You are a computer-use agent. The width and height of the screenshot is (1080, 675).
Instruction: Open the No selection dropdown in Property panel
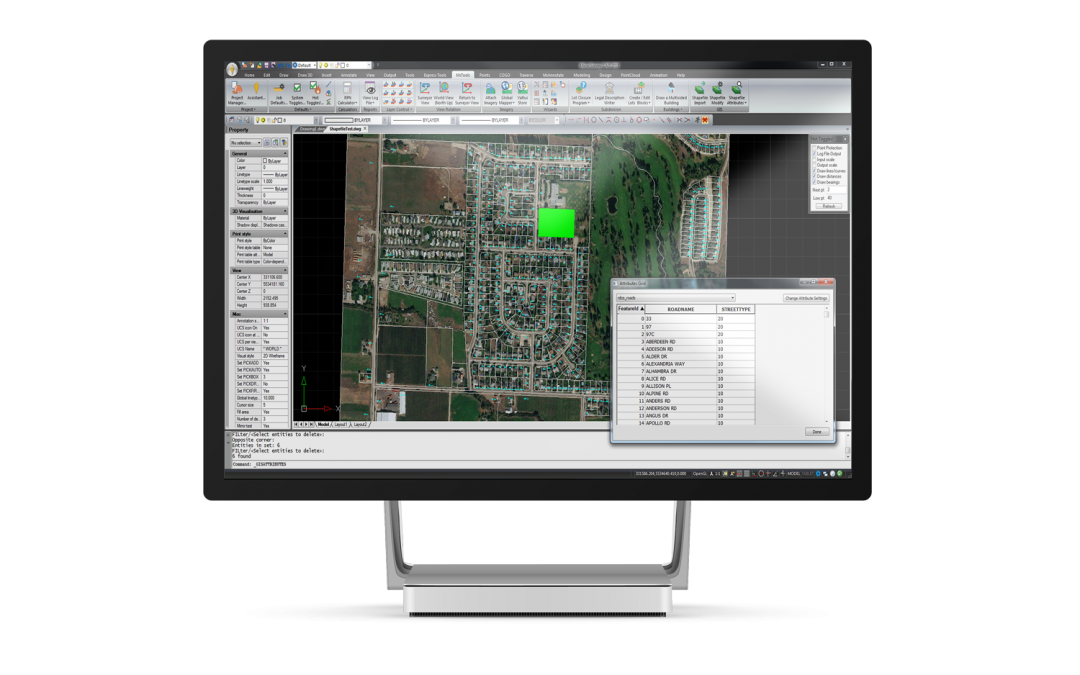pos(245,142)
